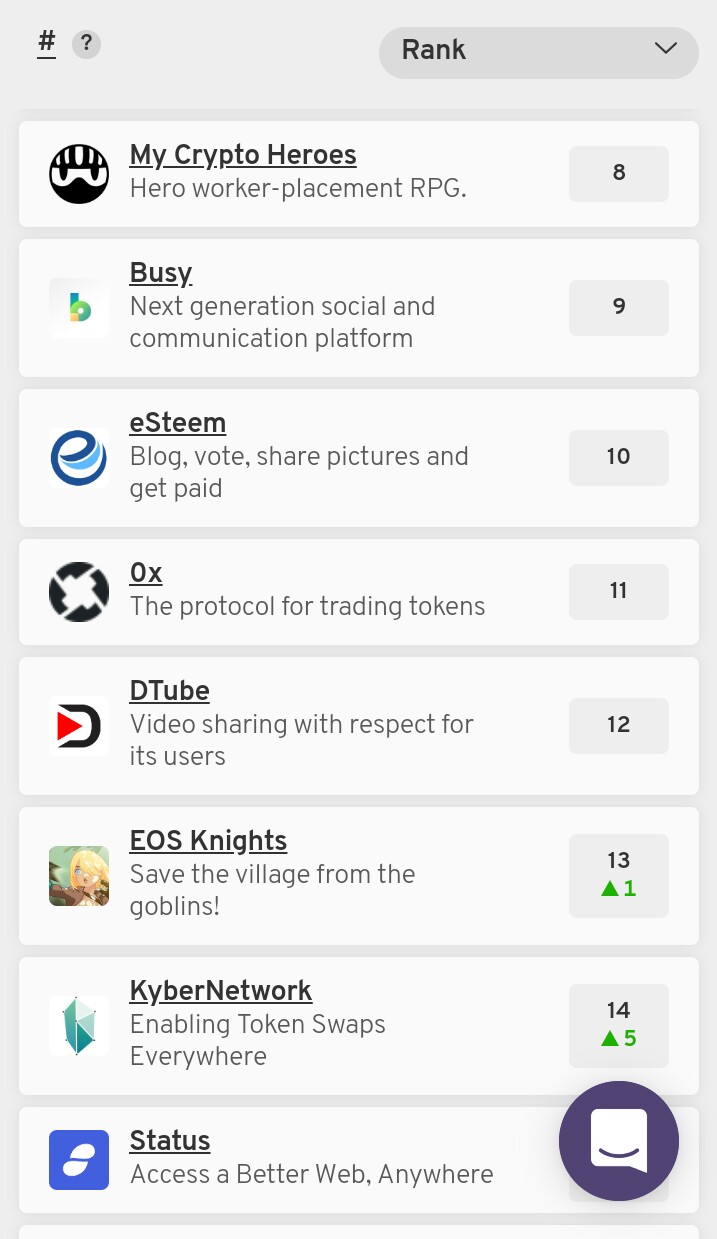717x1239 pixels.
Task: Click the rank 14 badge for KyberNetwork
Action: point(619,1026)
